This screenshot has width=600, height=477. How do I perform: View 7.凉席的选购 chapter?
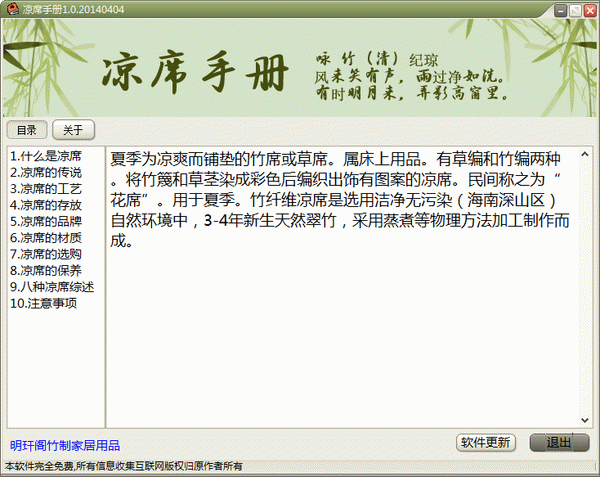(46, 254)
